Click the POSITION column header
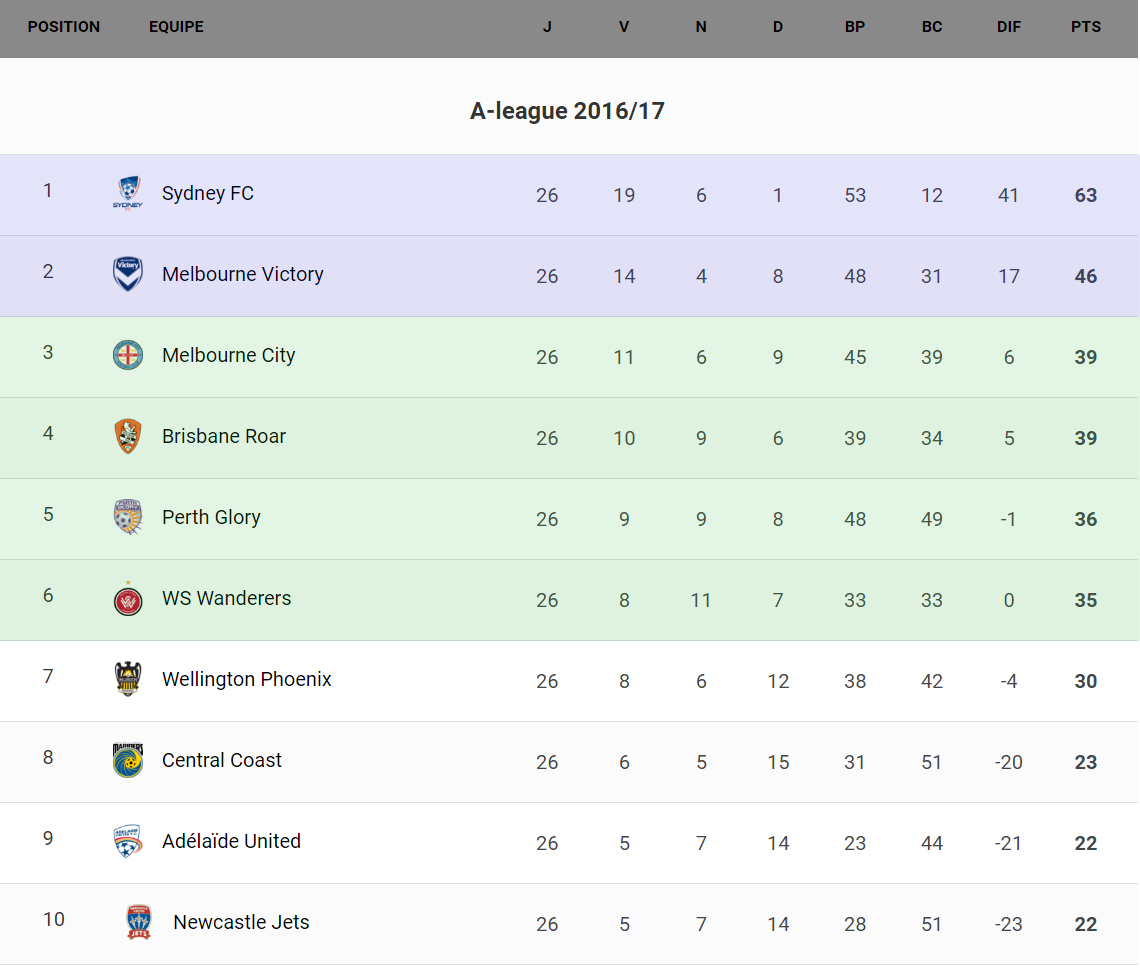Image resolution: width=1140 pixels, height=972 pixels. 64,27
